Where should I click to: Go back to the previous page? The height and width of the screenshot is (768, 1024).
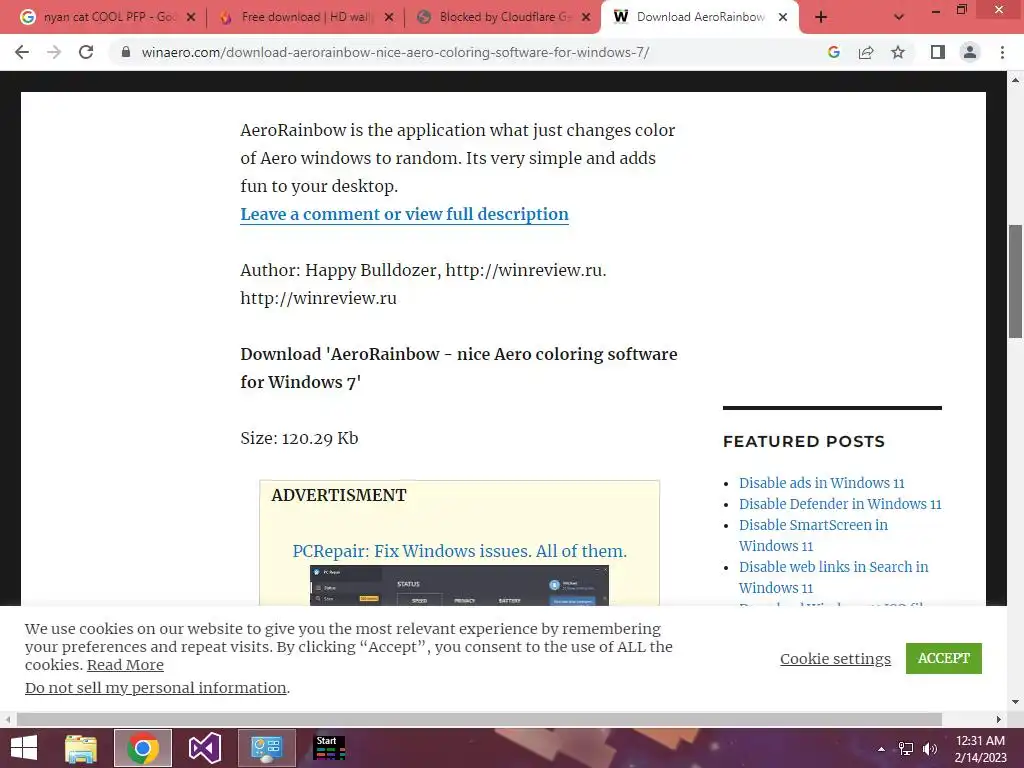[x=22, y=52]
